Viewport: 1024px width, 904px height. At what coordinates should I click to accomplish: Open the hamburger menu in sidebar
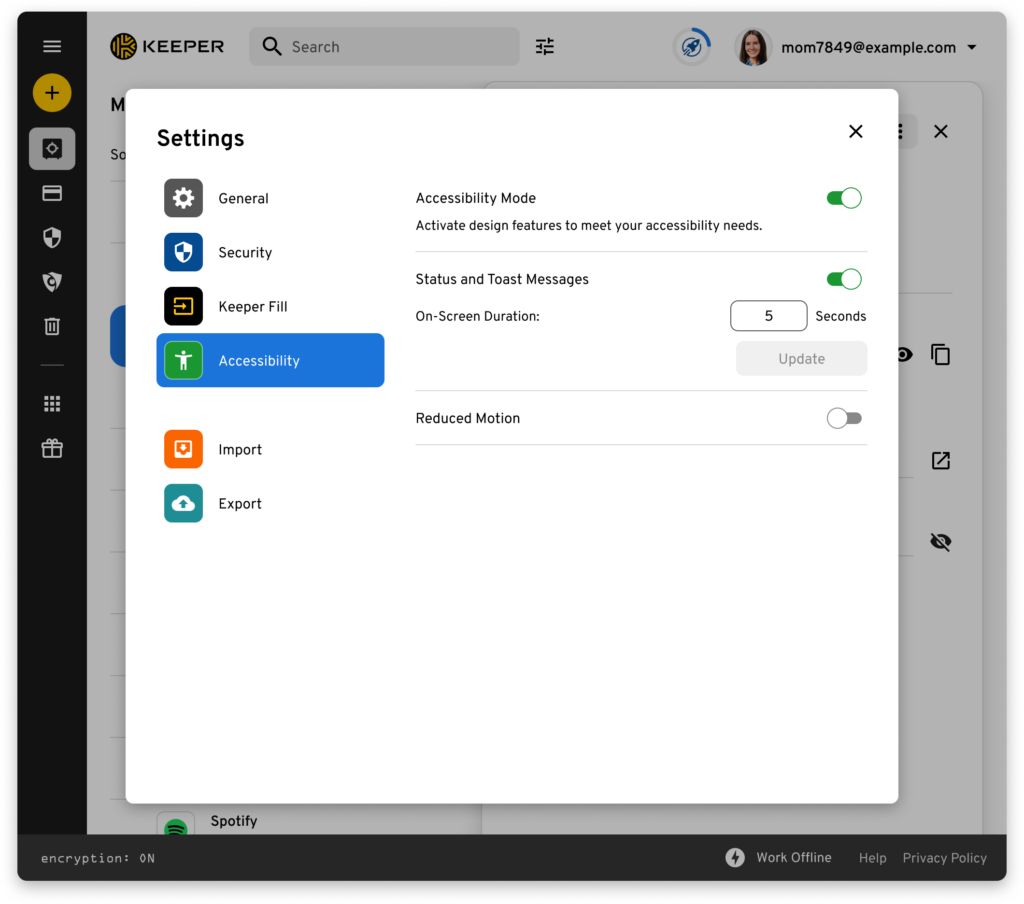[x=52, y=47]
